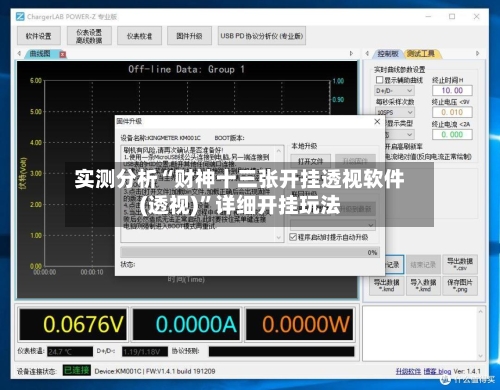Switch to the 测试工具 tab

[421, 54]
